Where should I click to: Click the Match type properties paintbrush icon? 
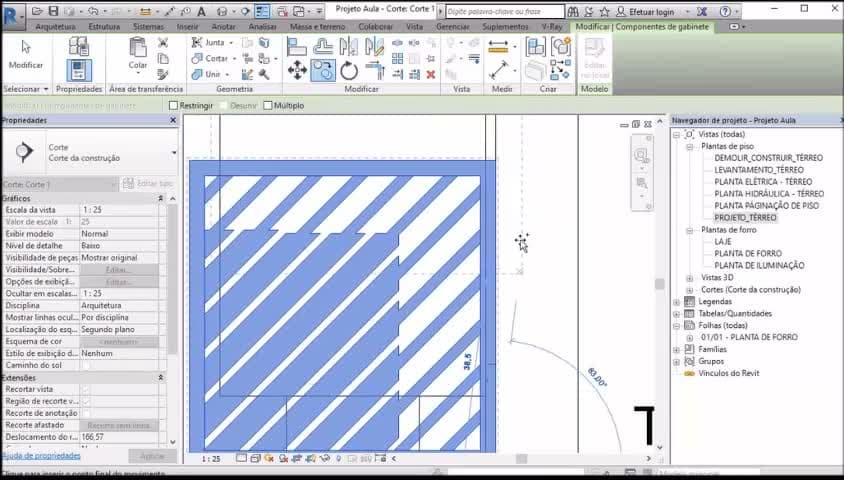point(163,74)
